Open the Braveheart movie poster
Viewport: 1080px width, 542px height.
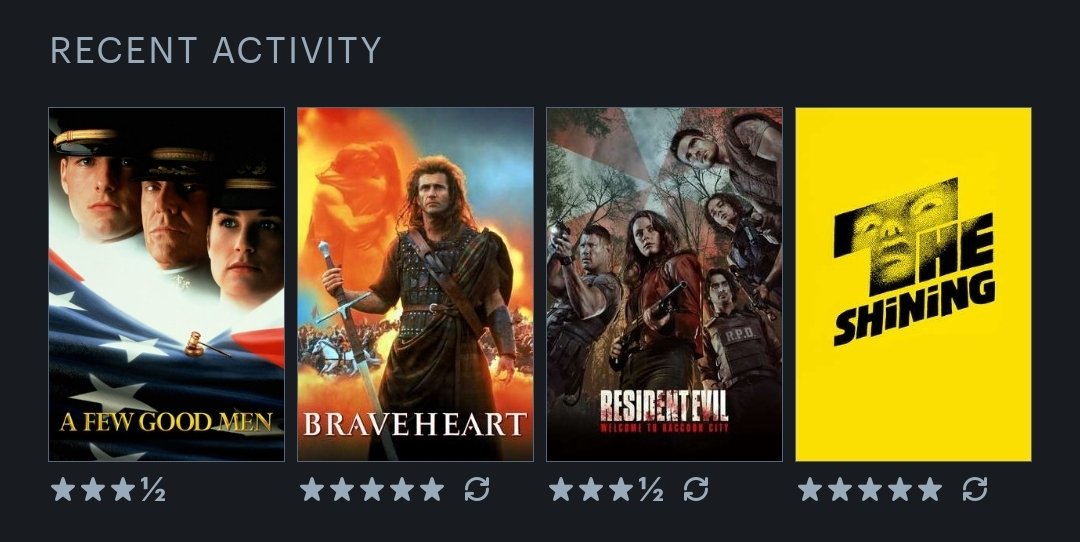pyautogui.click(x=415, y=284)
